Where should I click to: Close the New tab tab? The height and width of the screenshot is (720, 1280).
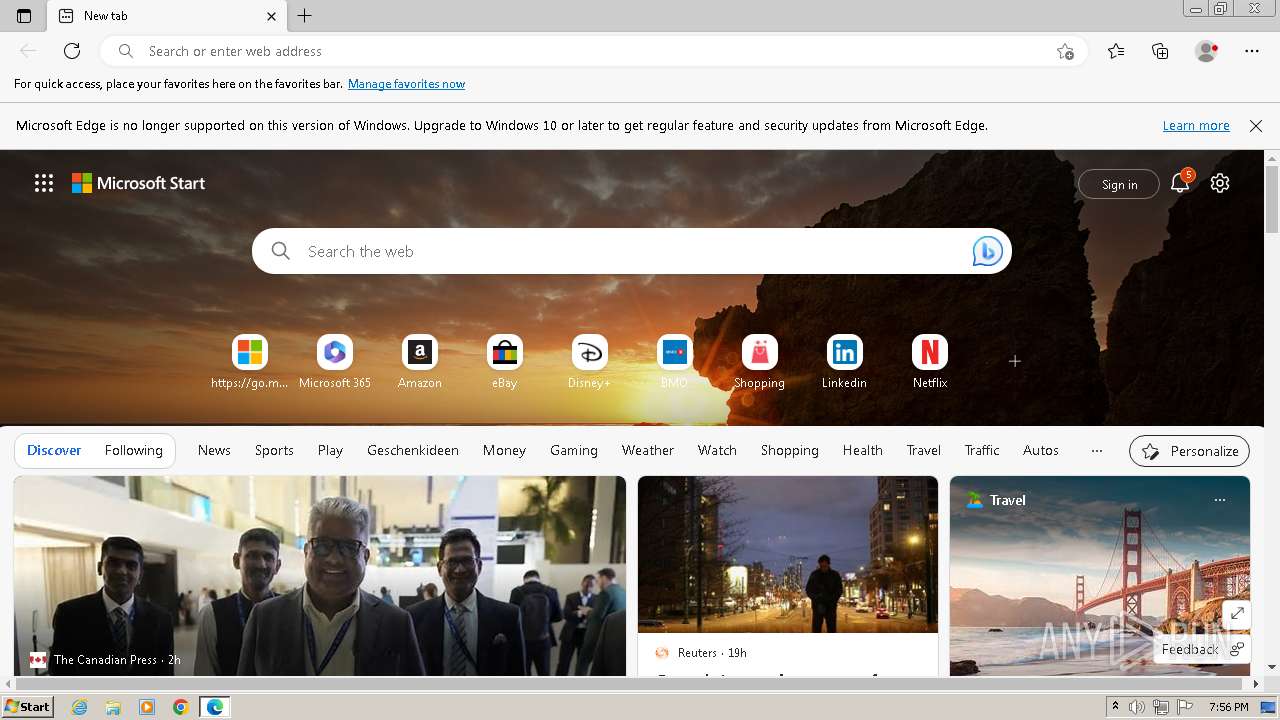(x=271, y=16)
